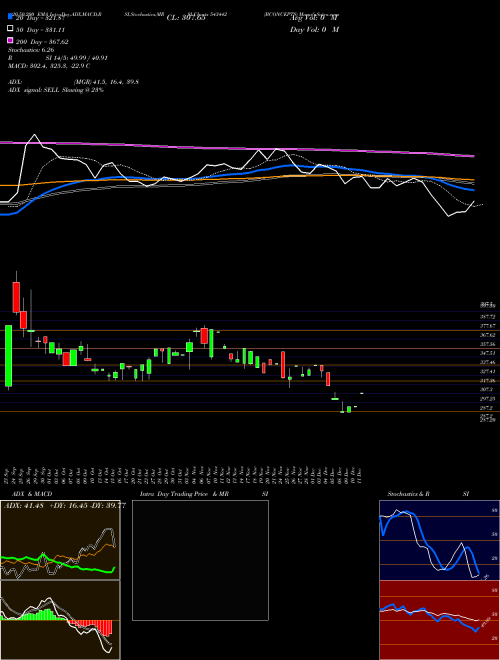Viewport: 500px width, 660px height.
Task: Click the Avg Vol label
Action: click(314, 17)
